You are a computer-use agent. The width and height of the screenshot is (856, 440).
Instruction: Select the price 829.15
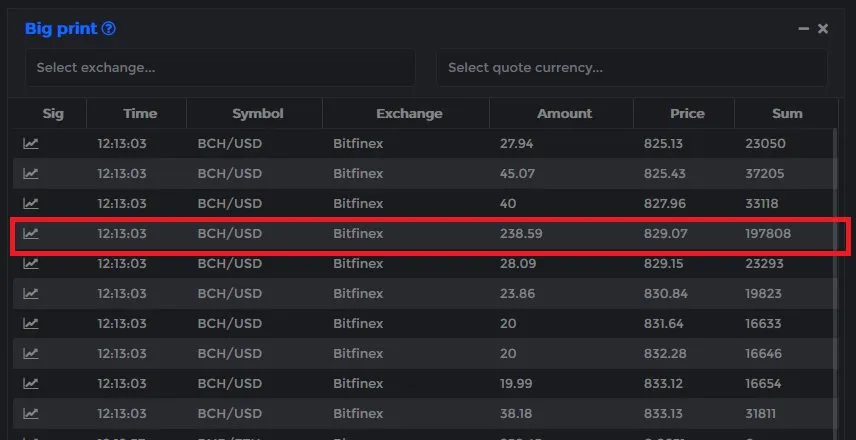663,264
